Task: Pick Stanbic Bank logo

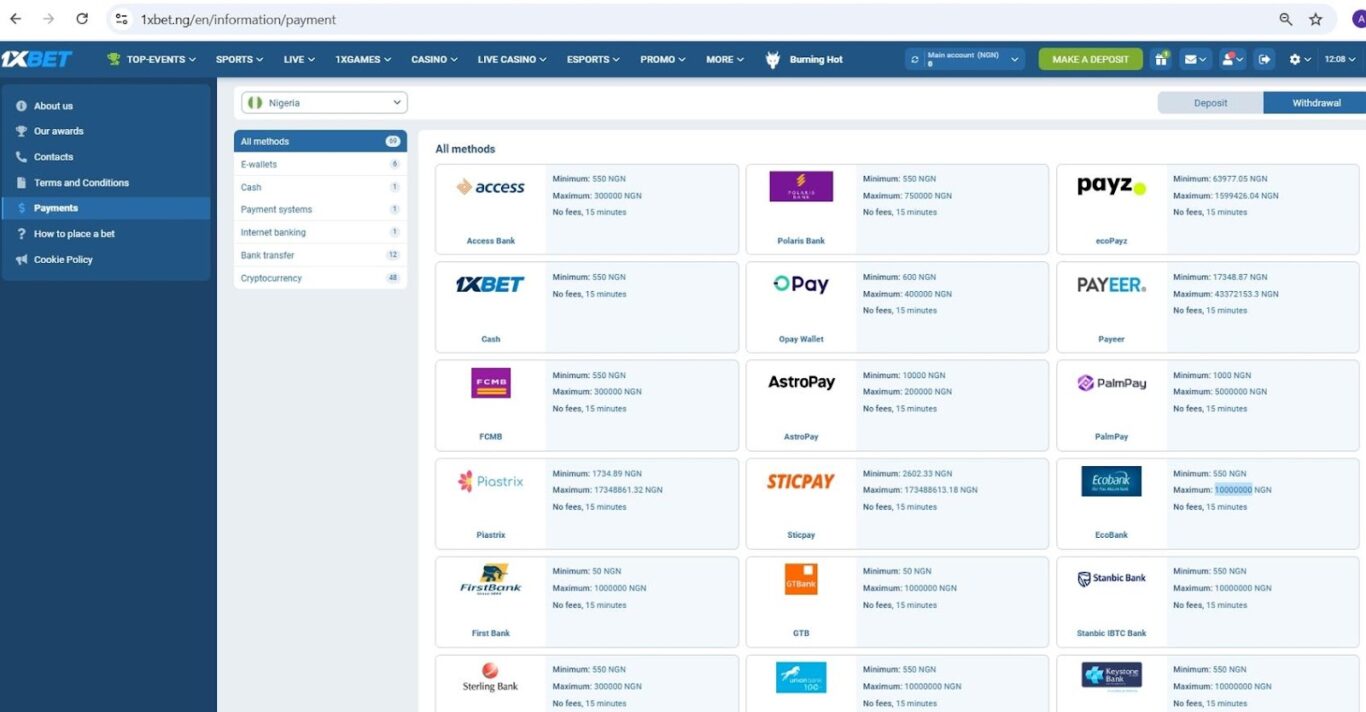Action: click(1111, 578)
